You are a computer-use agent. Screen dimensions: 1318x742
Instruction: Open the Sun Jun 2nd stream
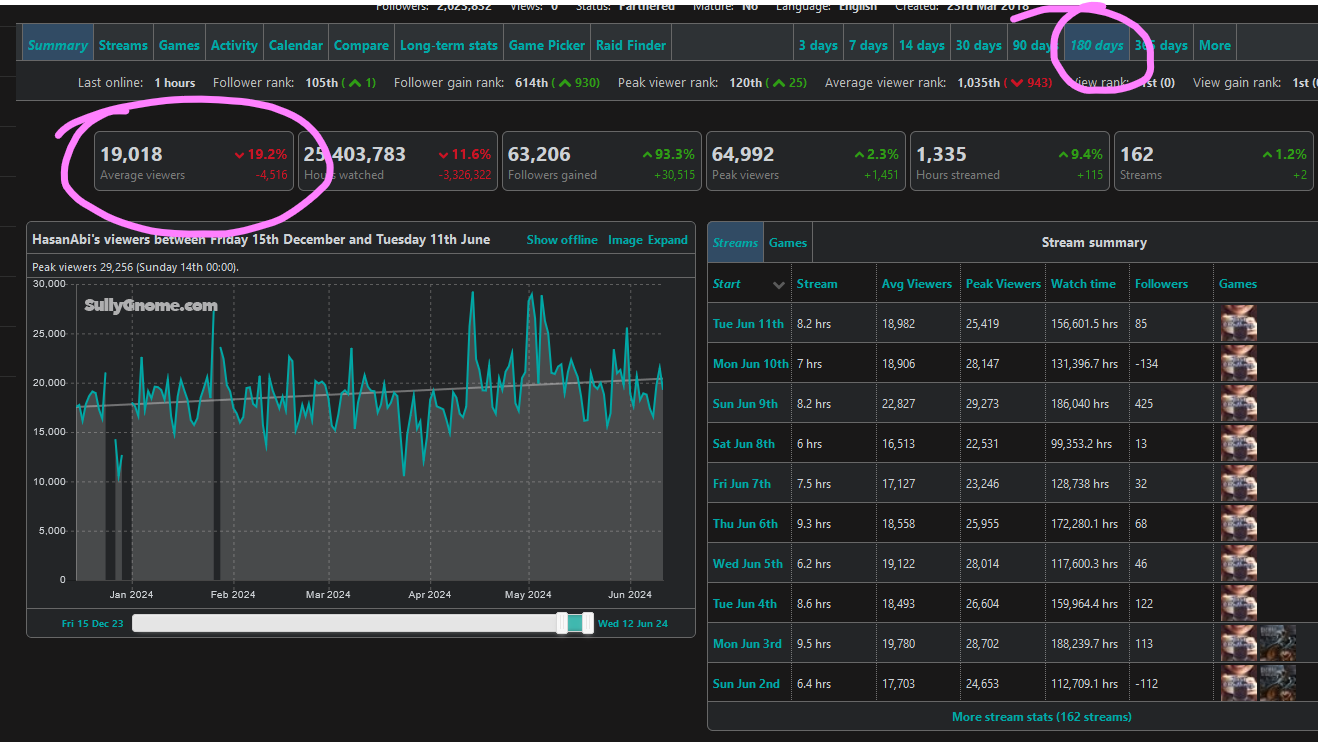pos(746,684)
